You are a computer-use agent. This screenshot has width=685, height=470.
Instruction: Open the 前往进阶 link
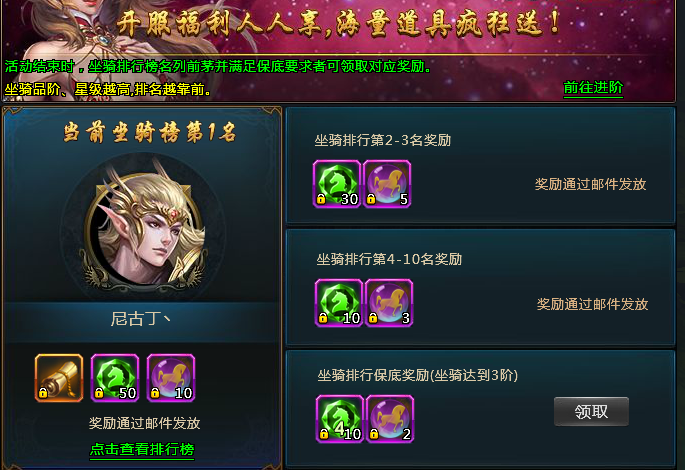coord(593,88)
